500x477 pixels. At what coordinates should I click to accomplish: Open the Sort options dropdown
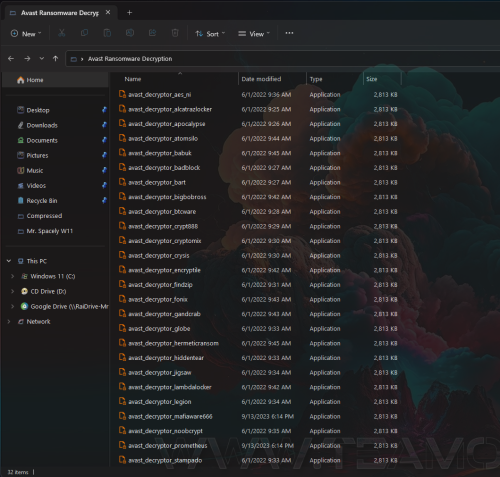[210, 34]
